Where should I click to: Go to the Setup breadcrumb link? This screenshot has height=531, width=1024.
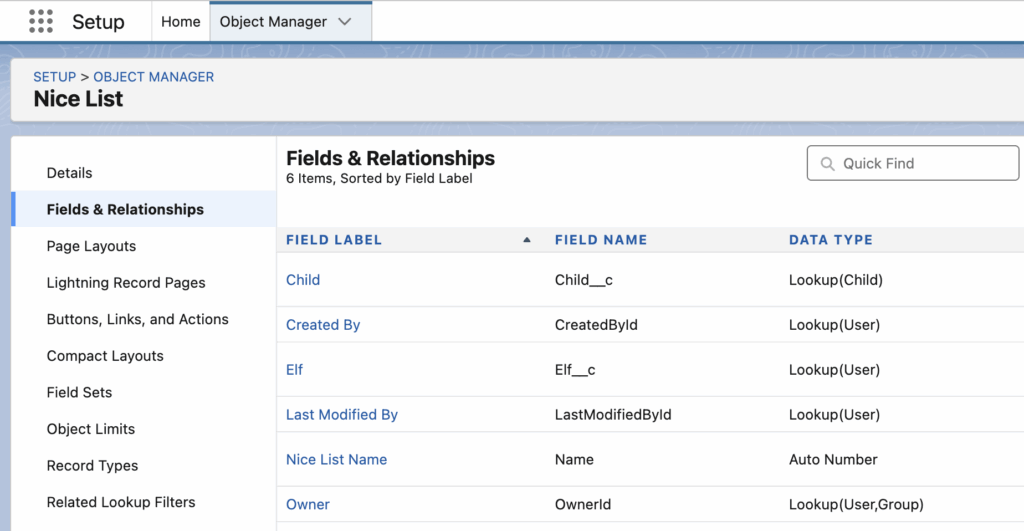[x=54, y=77]
